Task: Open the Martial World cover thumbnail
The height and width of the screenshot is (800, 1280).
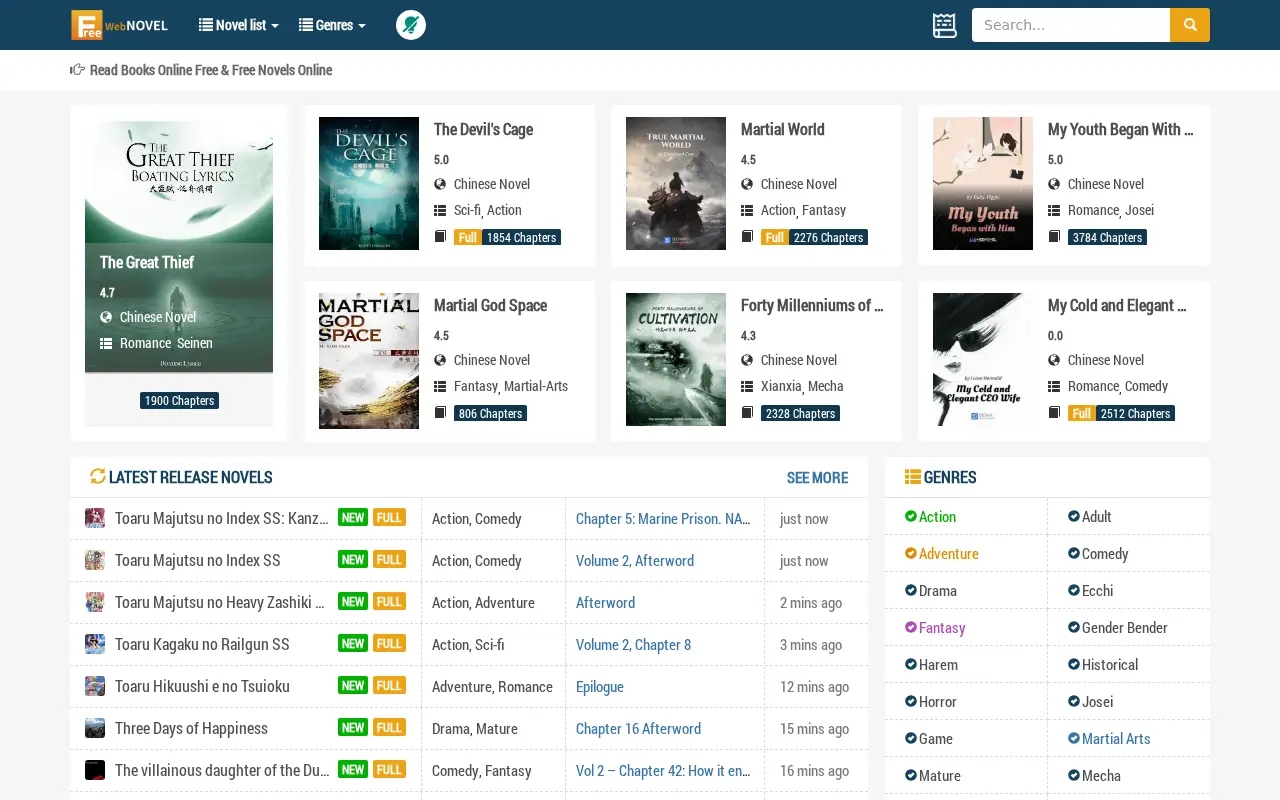Action: (676, 183)
